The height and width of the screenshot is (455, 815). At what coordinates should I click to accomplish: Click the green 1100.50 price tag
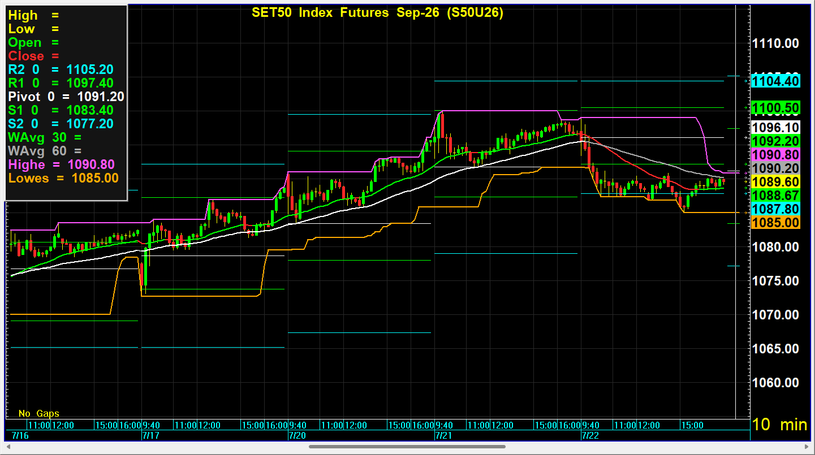point(775,108)
